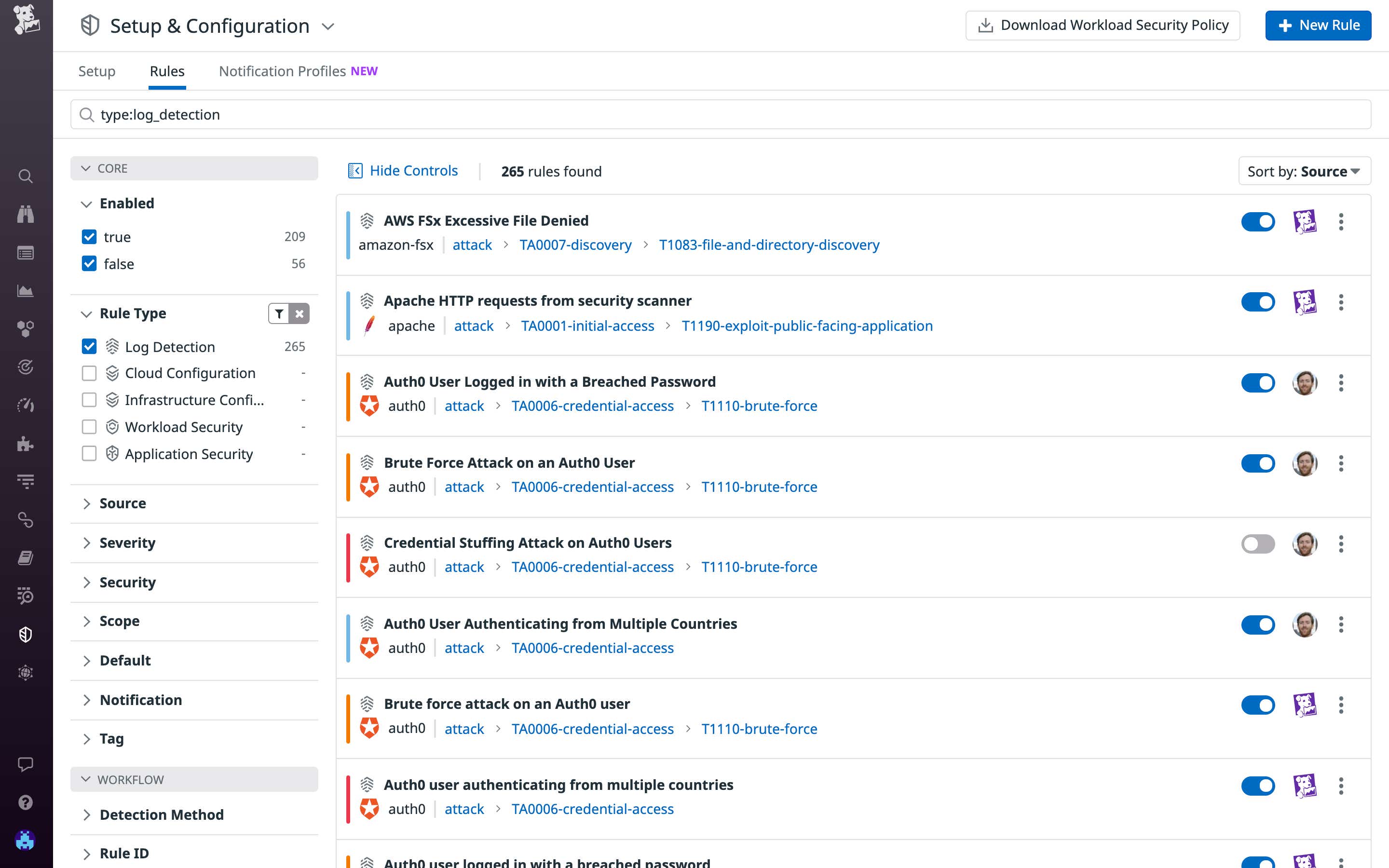
Task: Open the Auth0 User Logged in with a Breached Password rule
Action: [x=550, y=382]
